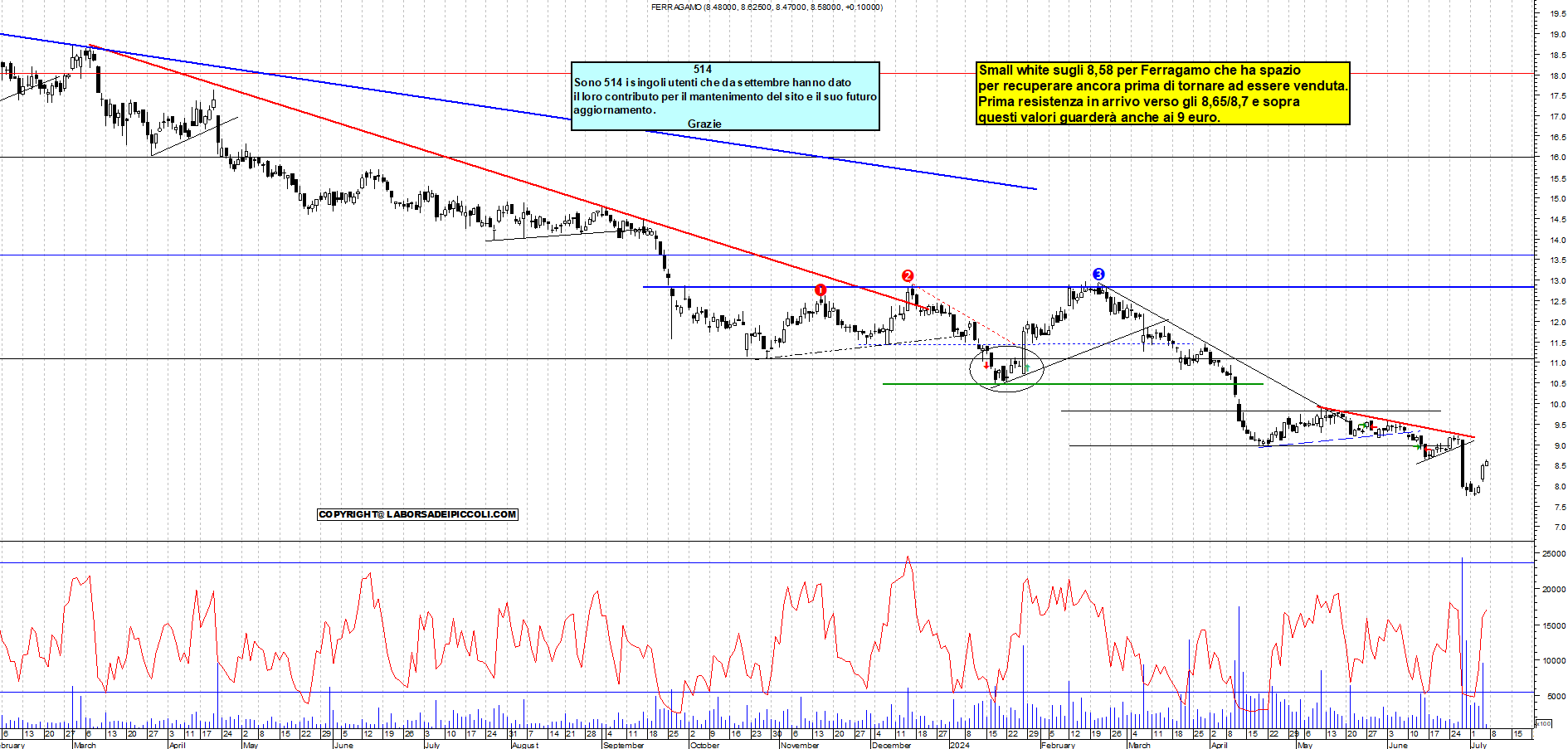1568x749 pixels.
Task: Click the 25000 volume axis label
Action: [x=1554, y=554]
